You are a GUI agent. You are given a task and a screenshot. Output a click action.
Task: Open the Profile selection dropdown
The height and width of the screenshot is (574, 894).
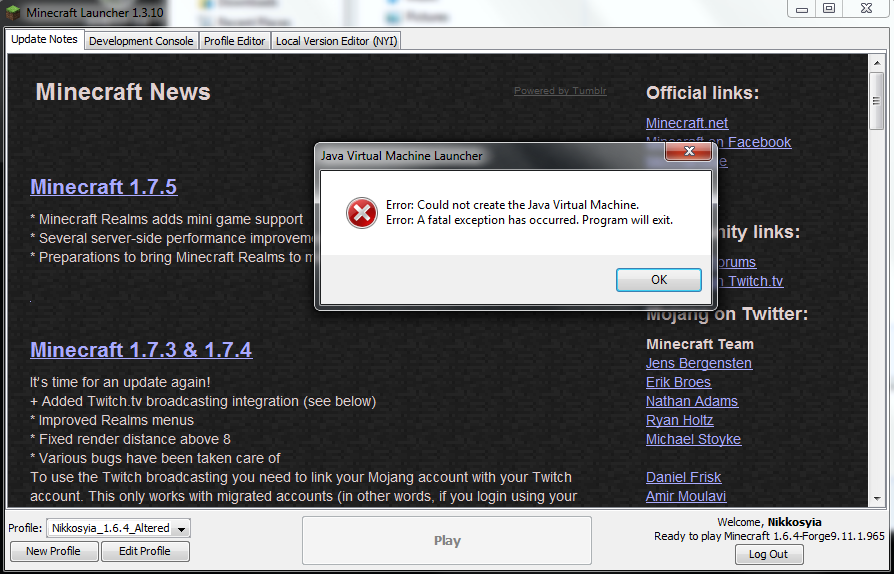pos(180,528)
